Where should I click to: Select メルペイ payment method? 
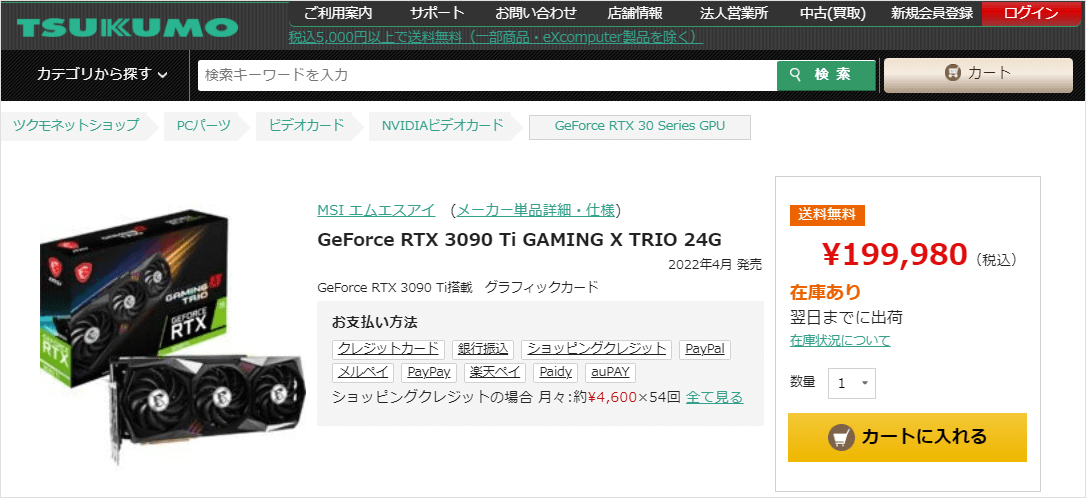363,373
